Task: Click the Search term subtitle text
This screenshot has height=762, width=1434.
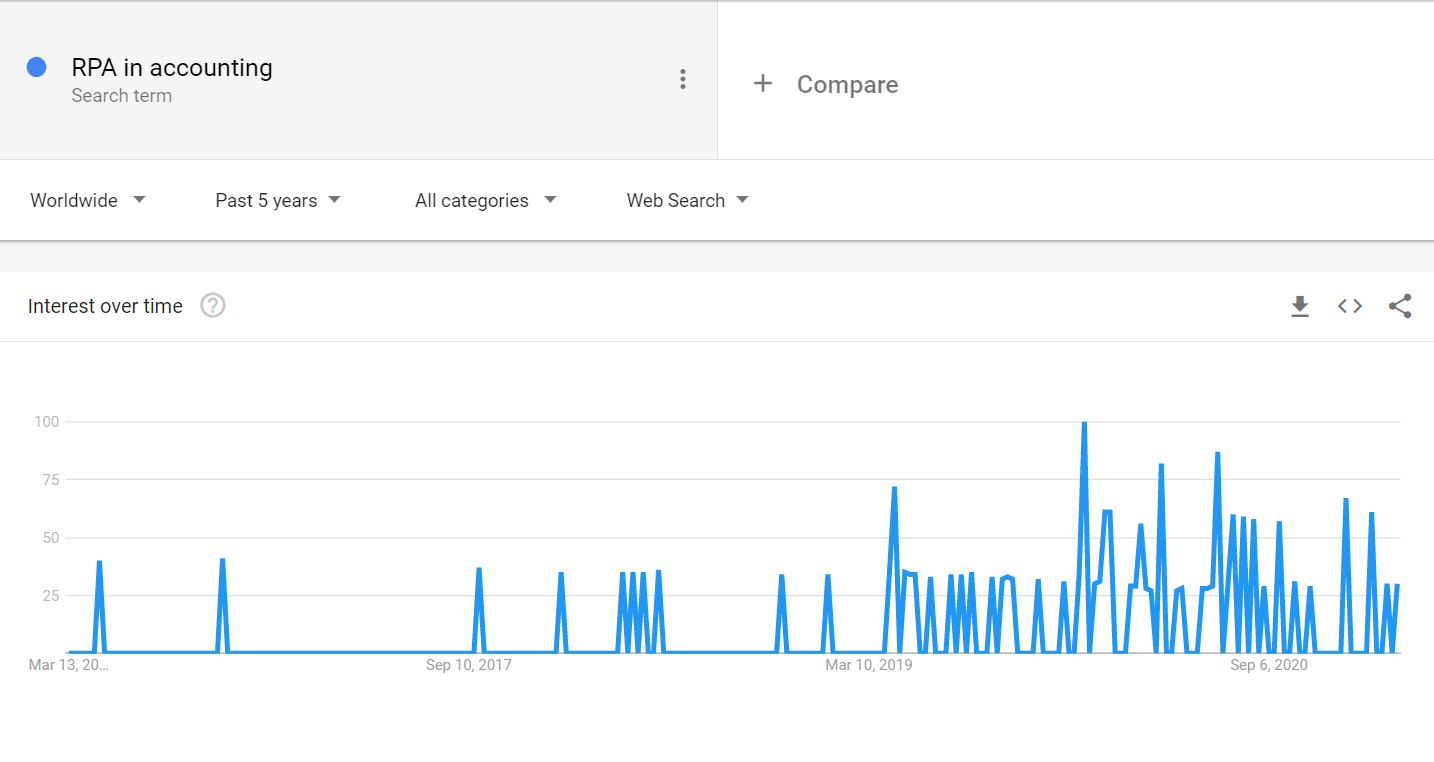Action: click(x=122, y=96)
